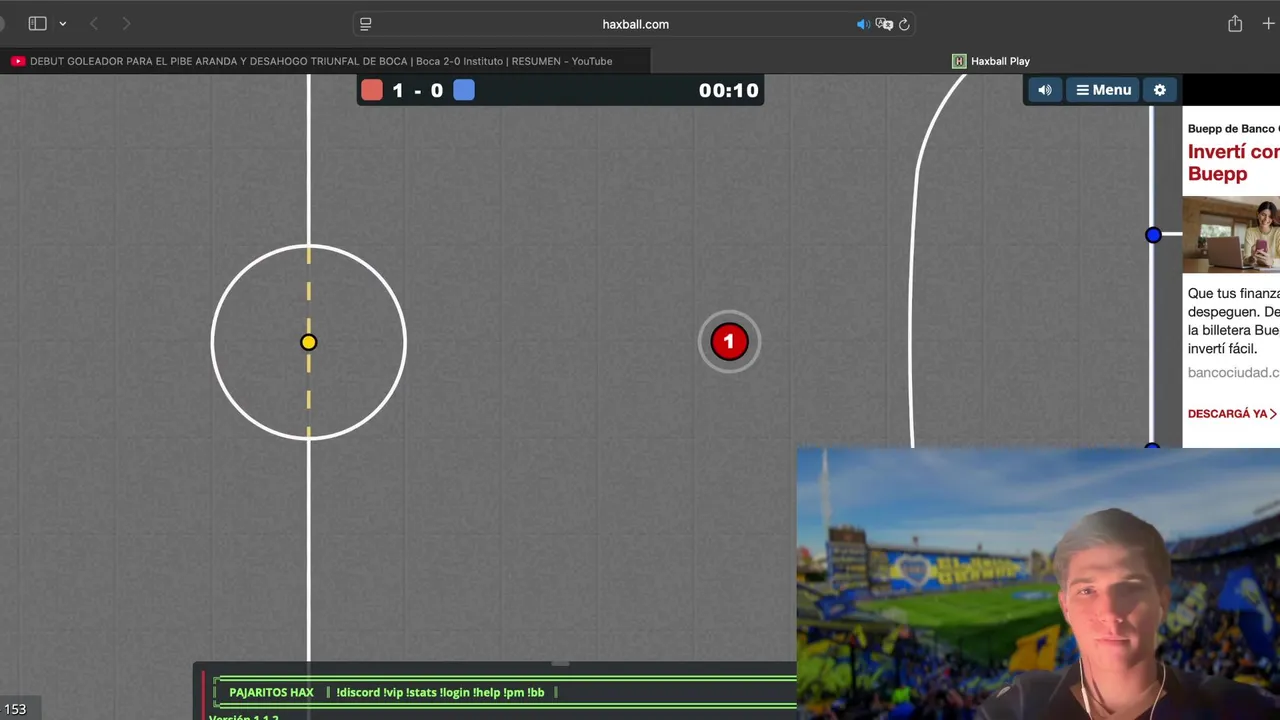Click the 1 - 0 score text
This screenshot has width=1280, height=720.
click(x=417, y=90)
